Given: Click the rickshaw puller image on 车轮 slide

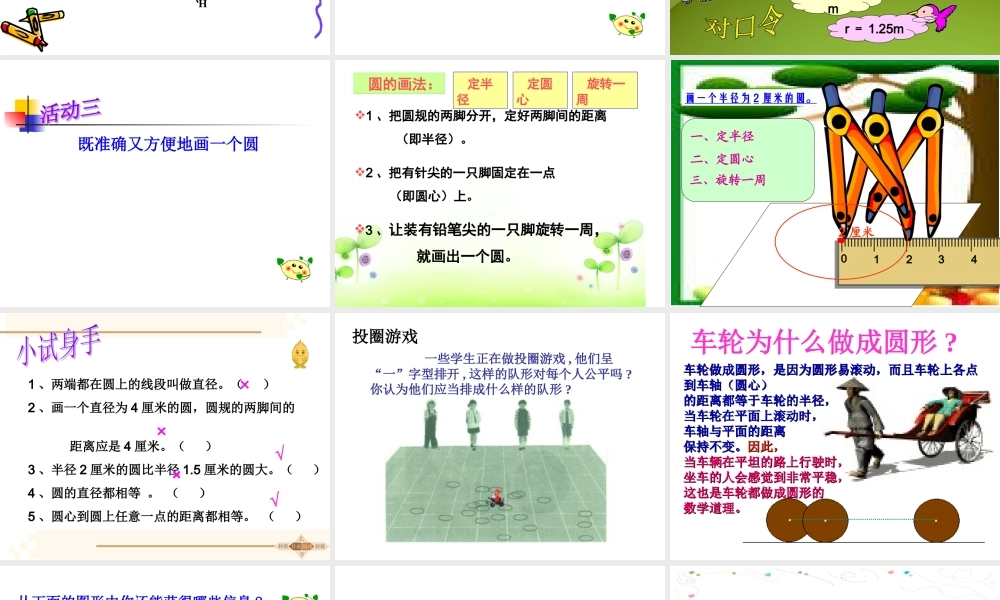Looking at the screenshot, I should tap(862, 428).
